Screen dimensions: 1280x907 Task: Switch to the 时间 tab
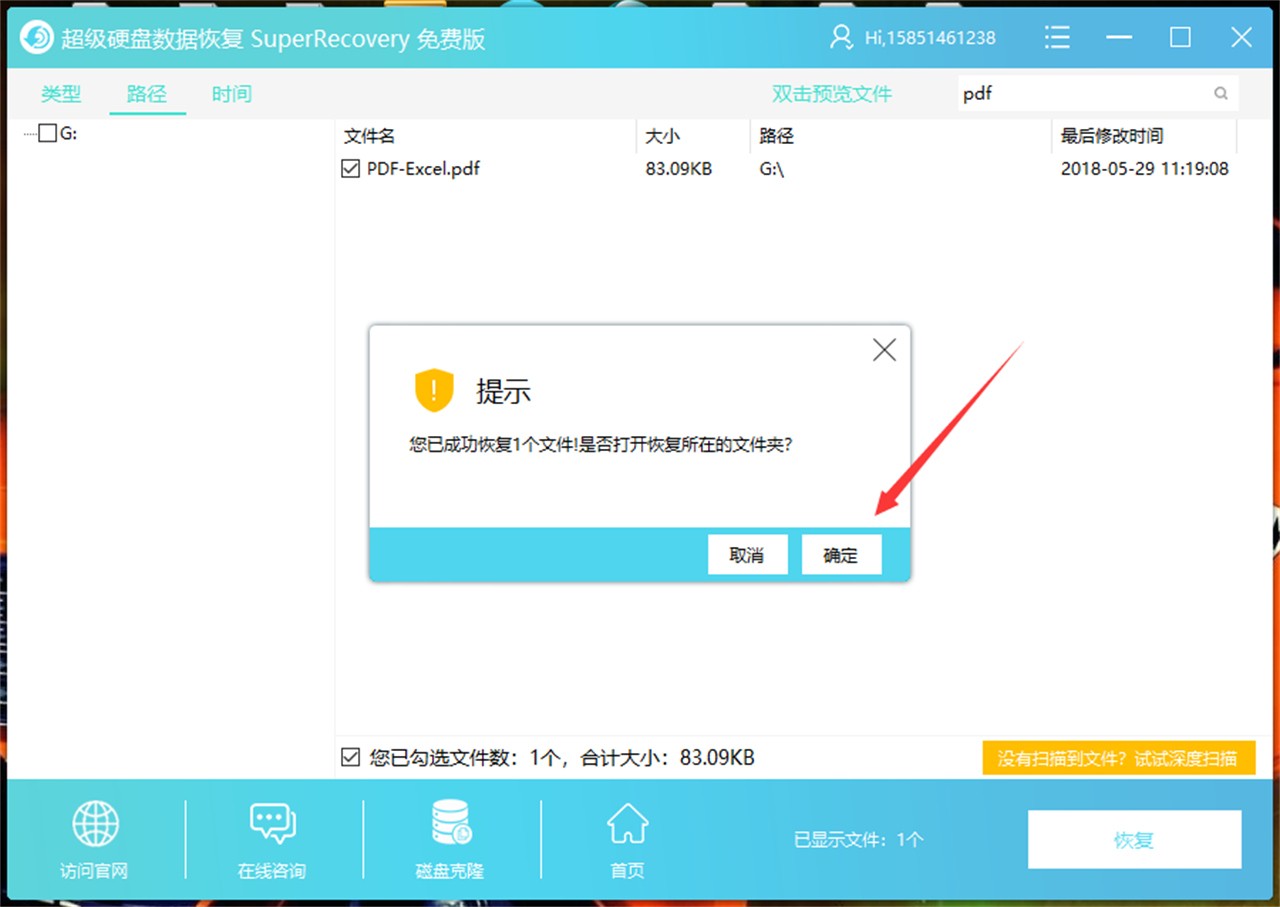coord(231,93)
